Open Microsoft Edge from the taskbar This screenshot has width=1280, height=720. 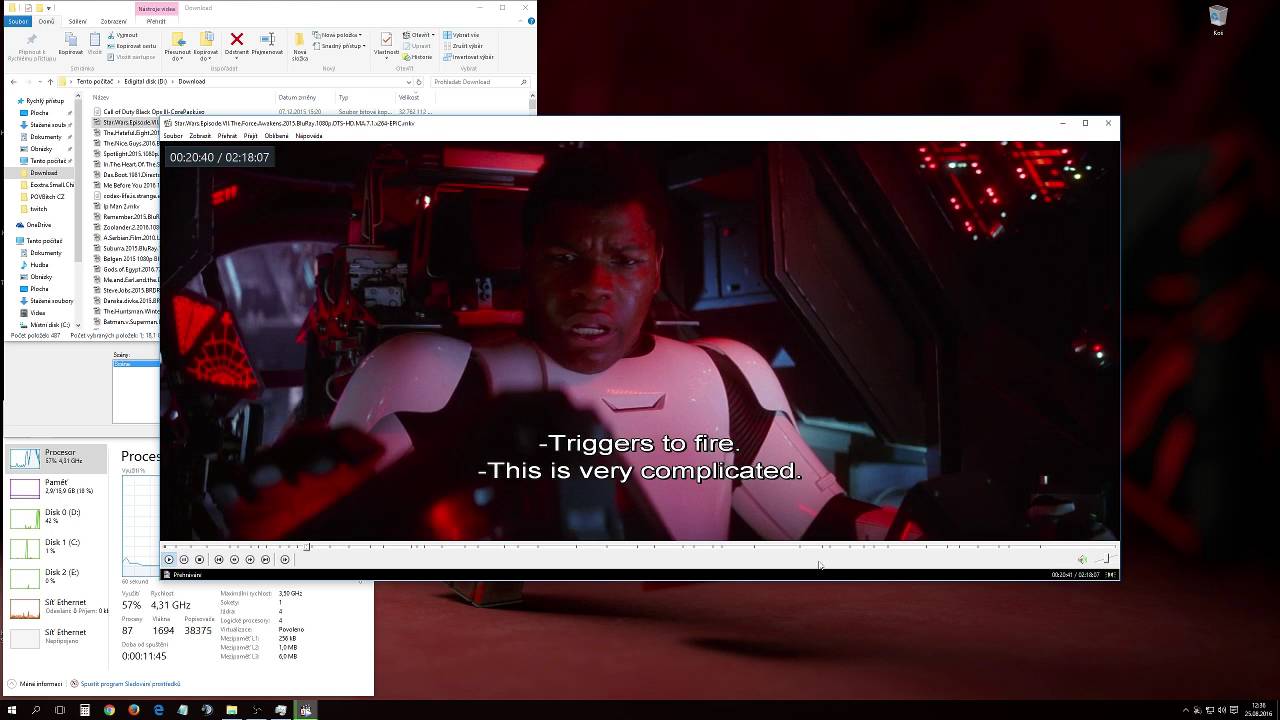[x=158, y=710]
